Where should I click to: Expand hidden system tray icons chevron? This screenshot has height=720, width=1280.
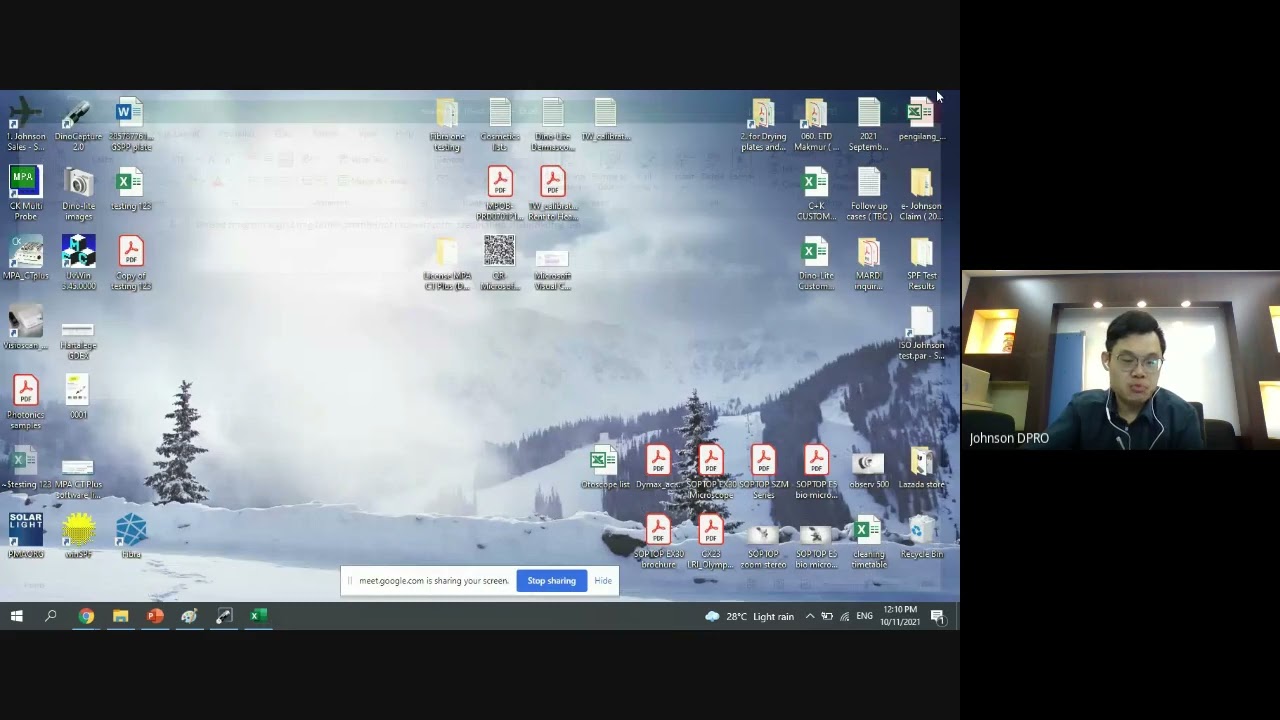[x=810, y=616]
